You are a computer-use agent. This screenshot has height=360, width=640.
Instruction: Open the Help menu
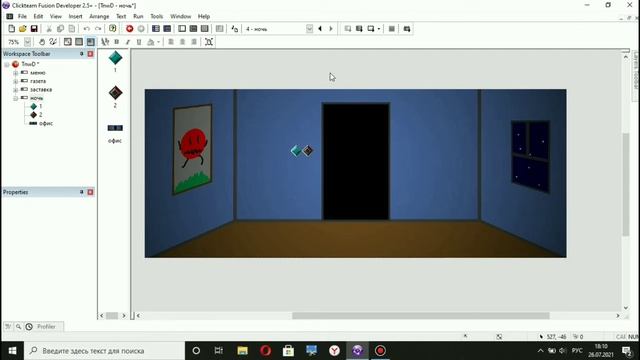point(204,16)
